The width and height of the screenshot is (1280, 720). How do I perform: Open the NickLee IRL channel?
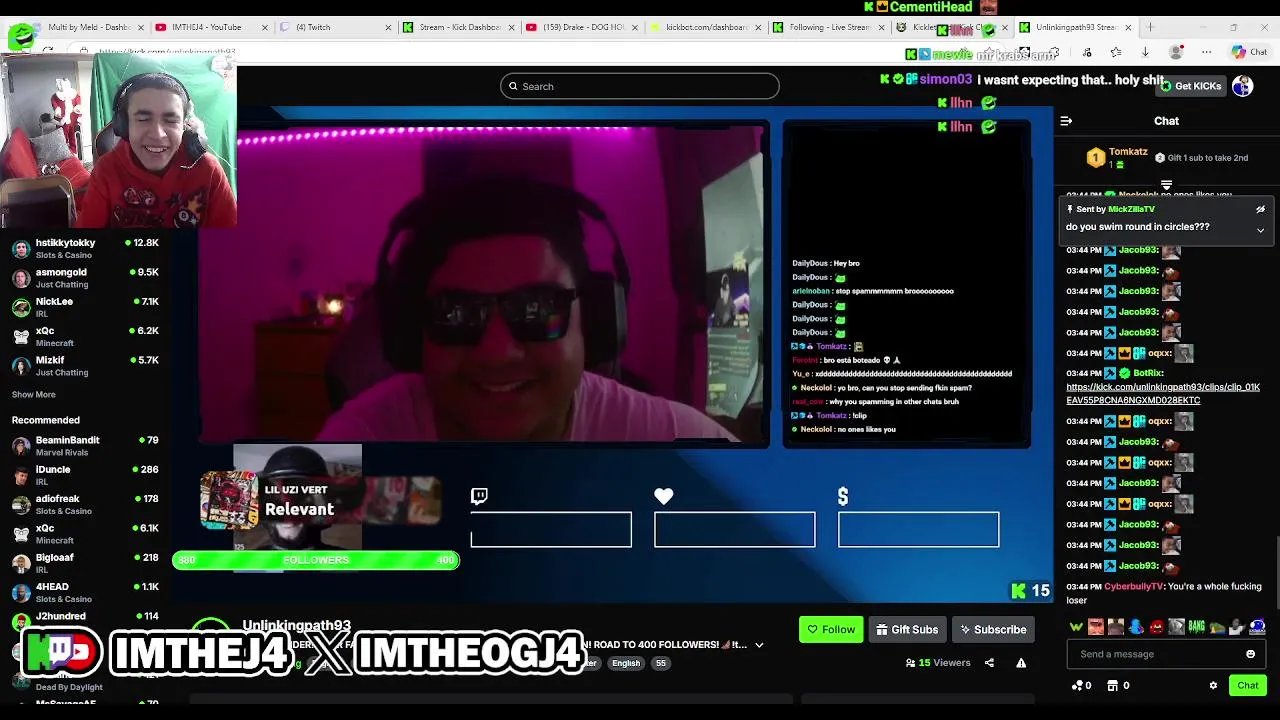point(85,308)
